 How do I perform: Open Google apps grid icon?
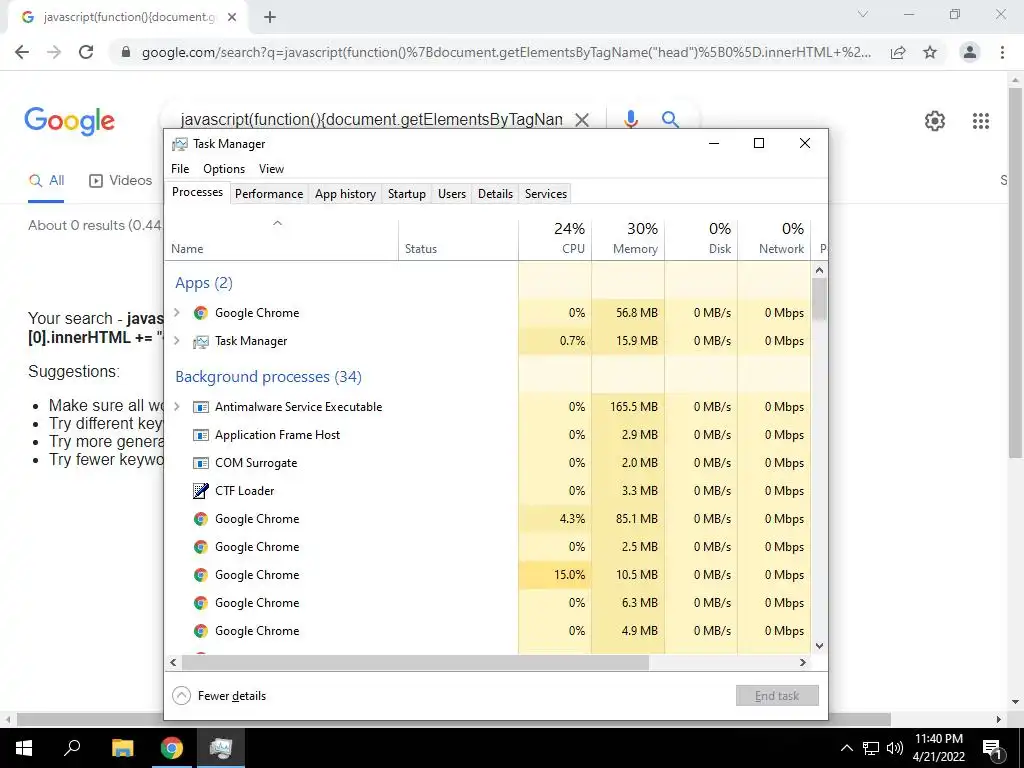(x=981, y=121)
